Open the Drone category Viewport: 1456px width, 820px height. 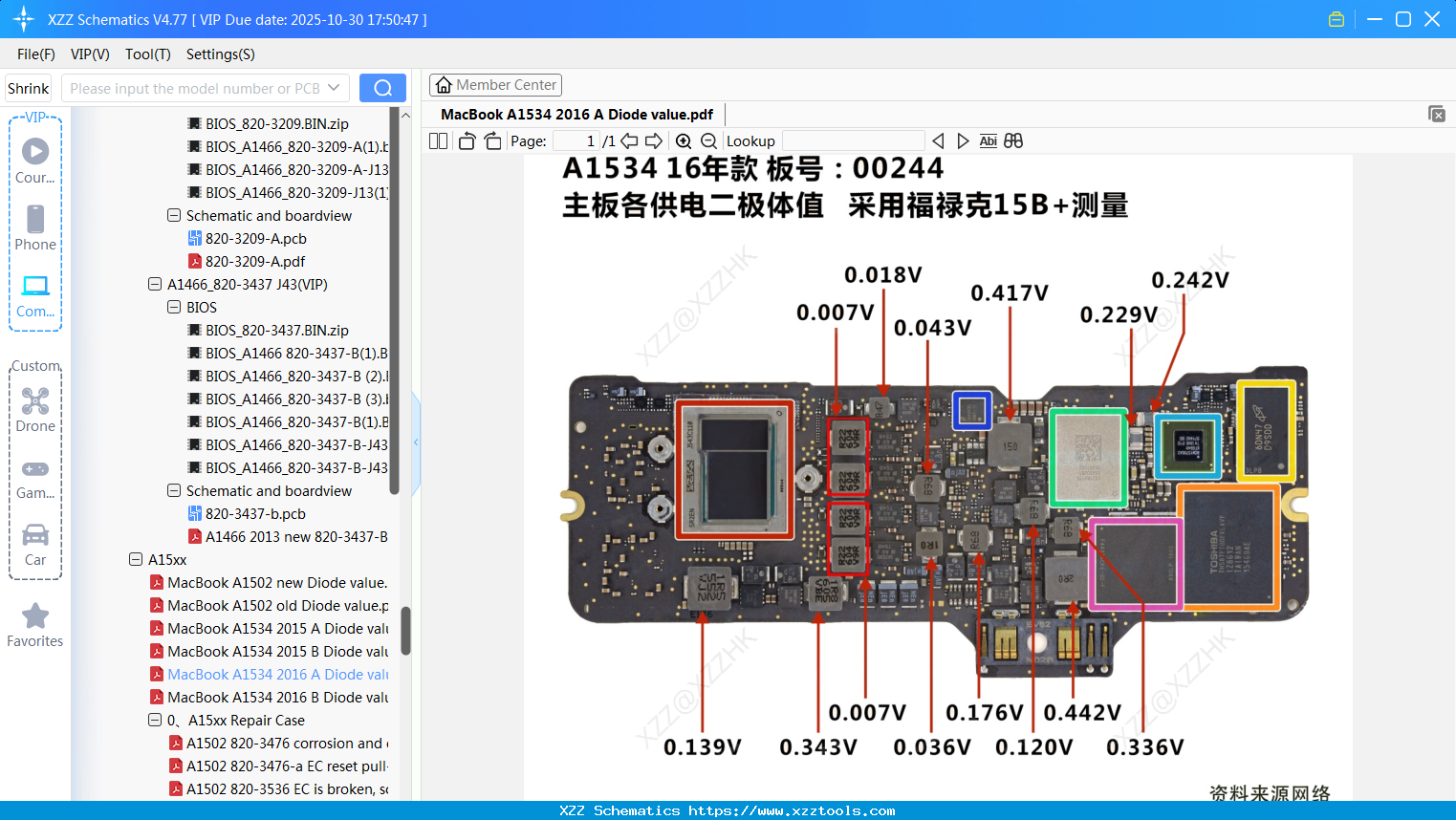tap(35, 409)
